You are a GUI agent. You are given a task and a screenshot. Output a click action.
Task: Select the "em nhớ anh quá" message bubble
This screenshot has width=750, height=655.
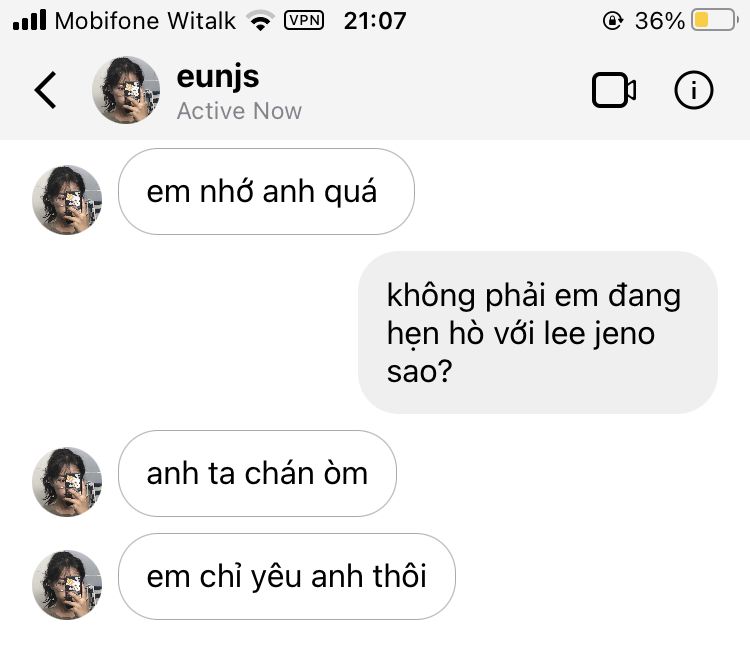tap(266, 191)
